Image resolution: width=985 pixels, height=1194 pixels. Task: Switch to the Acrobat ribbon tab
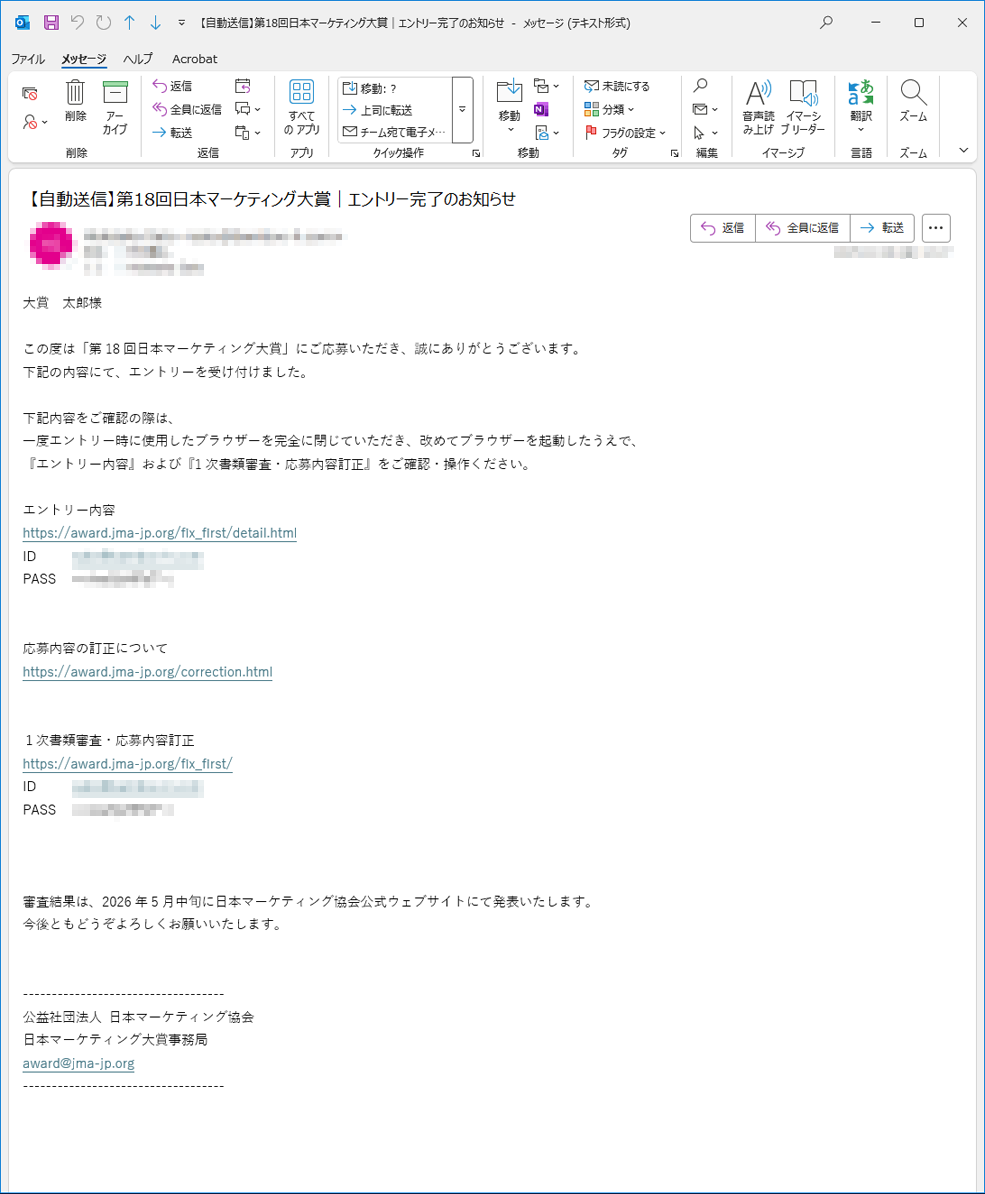pos(193,59)
